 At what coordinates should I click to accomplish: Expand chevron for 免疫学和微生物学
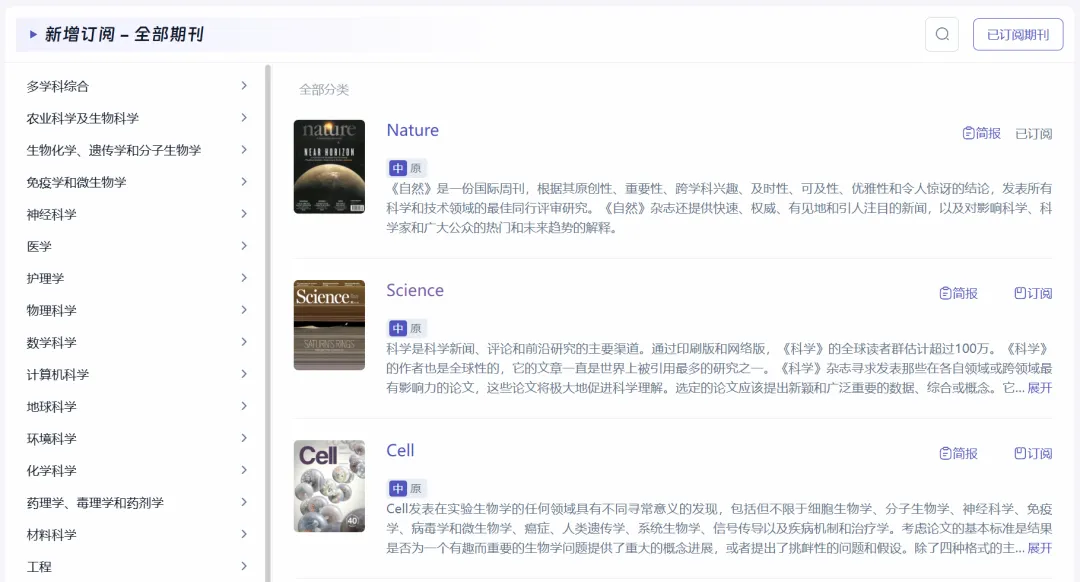click(x=244, y=182)
